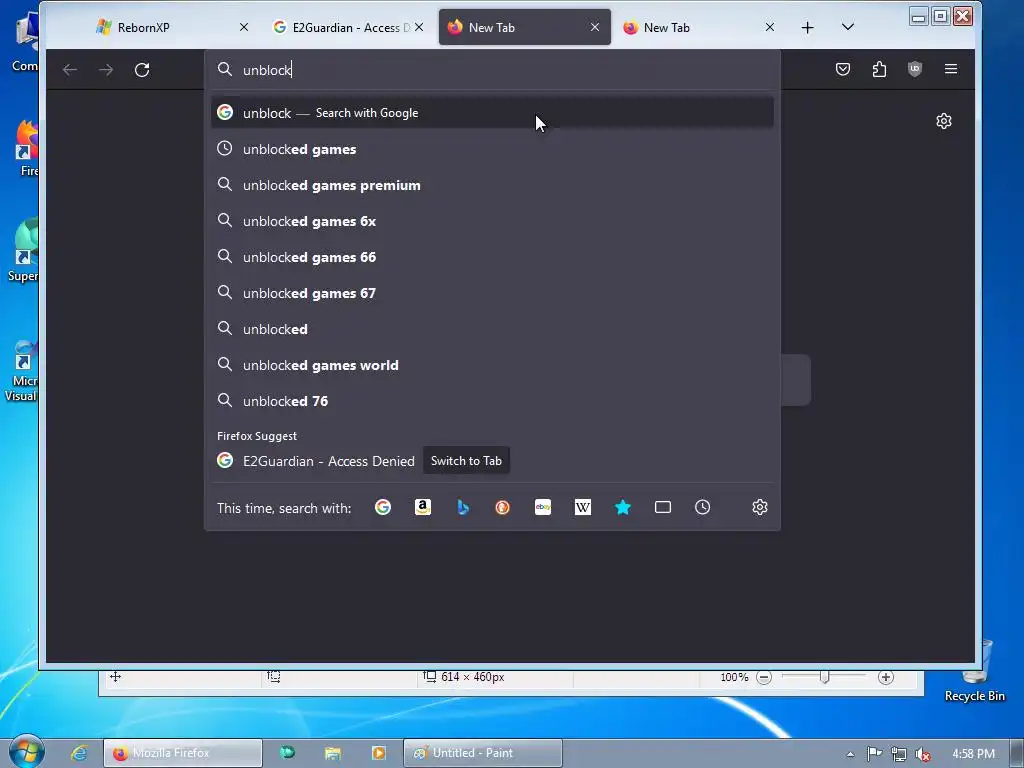Open Action Center flag icon

[x=874, y=754]
